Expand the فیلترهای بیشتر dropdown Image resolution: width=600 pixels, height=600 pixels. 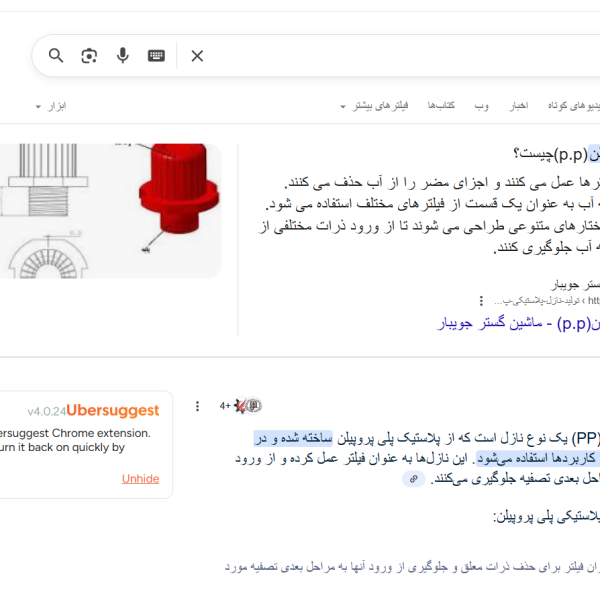click(x=373, y=106)
